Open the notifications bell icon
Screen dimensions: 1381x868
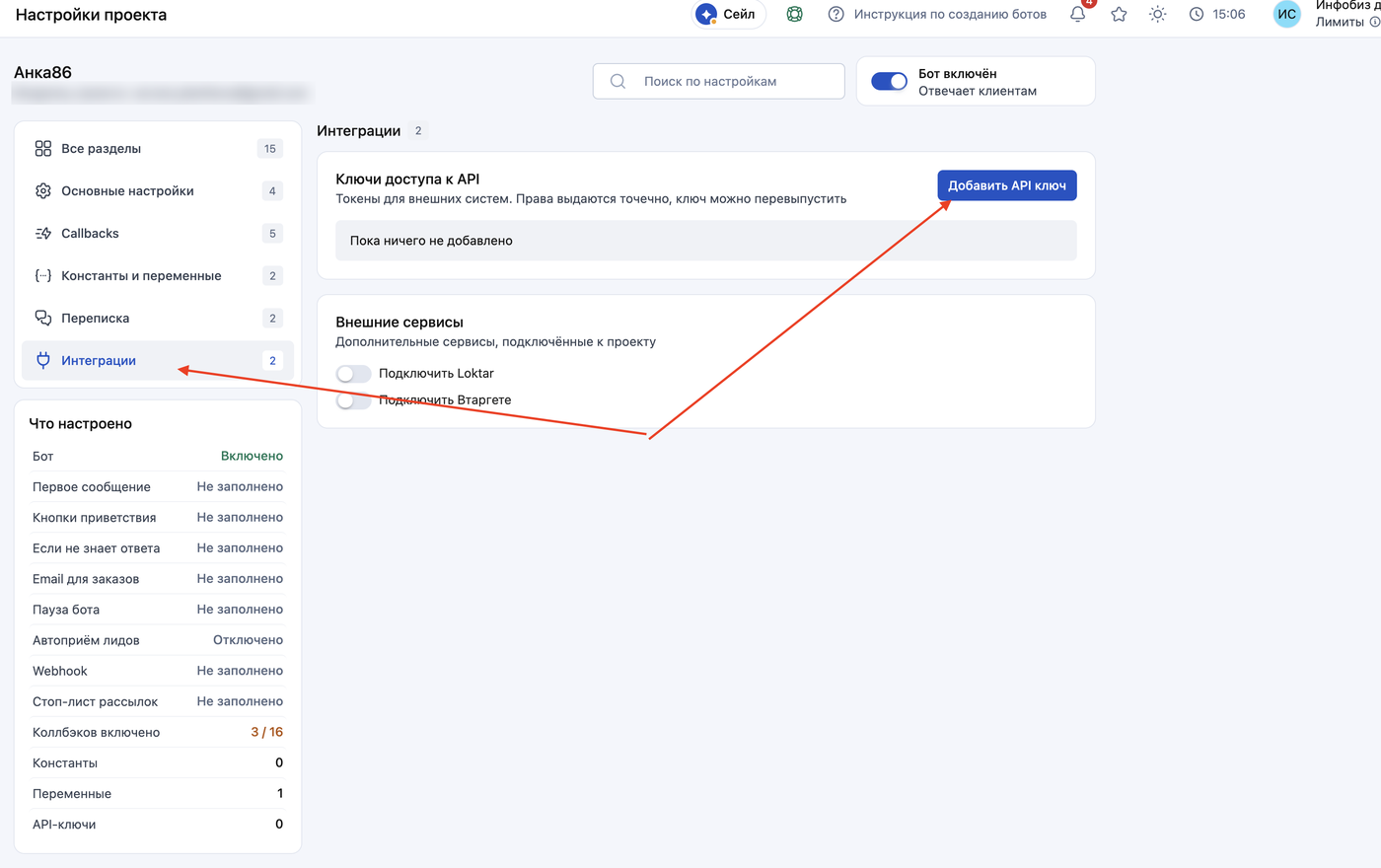[1077, 14]
